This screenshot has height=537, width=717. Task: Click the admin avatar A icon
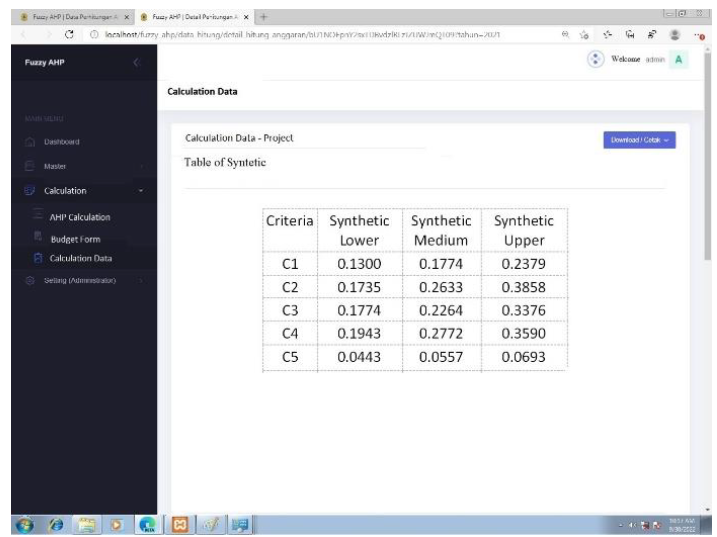coord(679,59)
